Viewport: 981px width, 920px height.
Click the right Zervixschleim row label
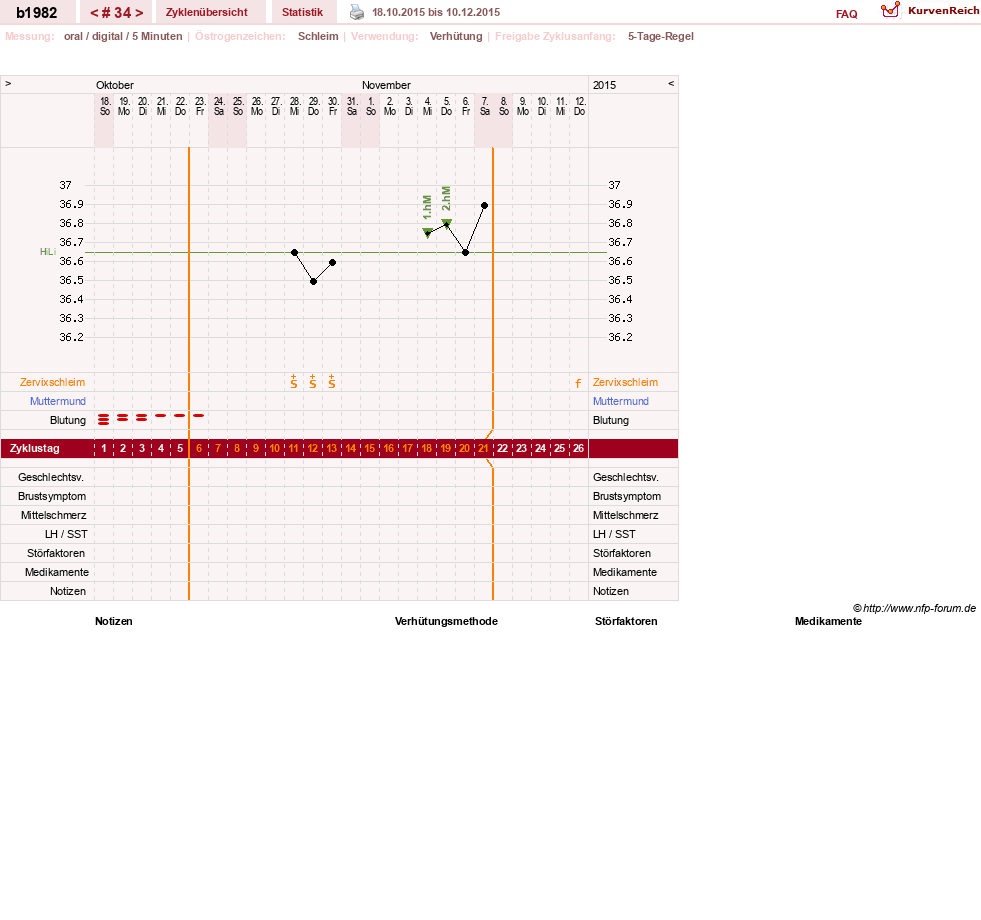click(626, 382)
